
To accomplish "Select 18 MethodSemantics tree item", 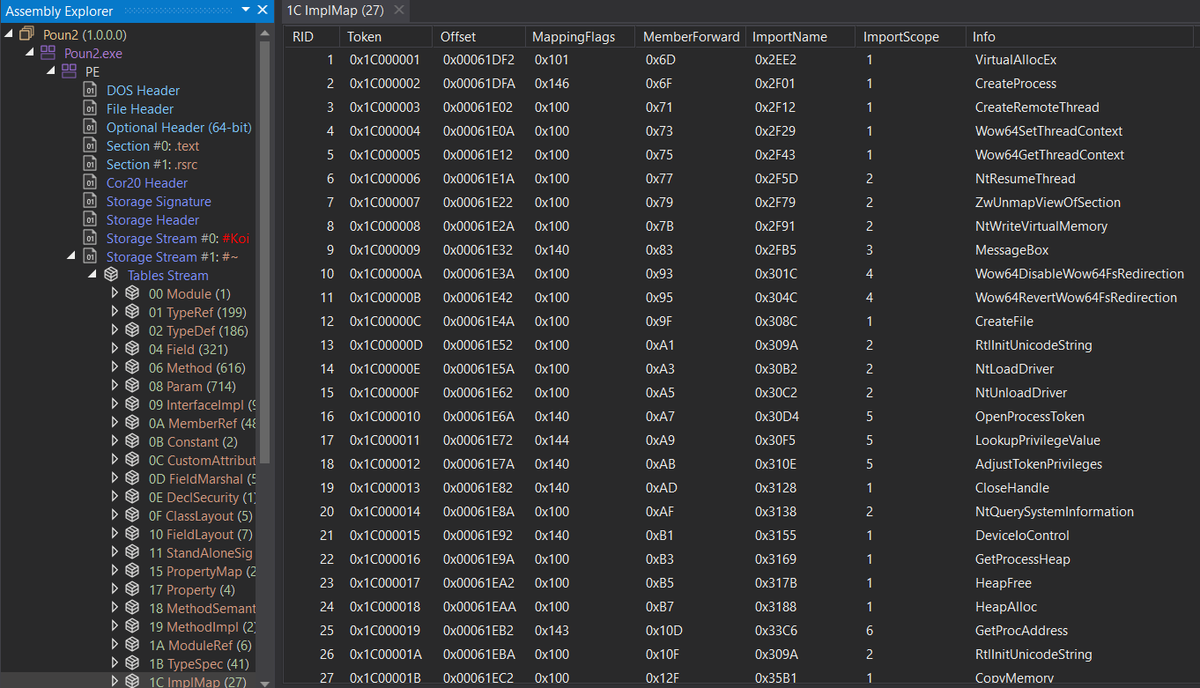I will [202, 608].
